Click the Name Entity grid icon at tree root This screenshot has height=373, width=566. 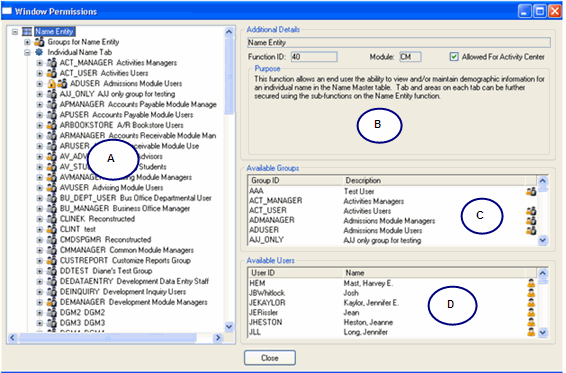[27, 32]
